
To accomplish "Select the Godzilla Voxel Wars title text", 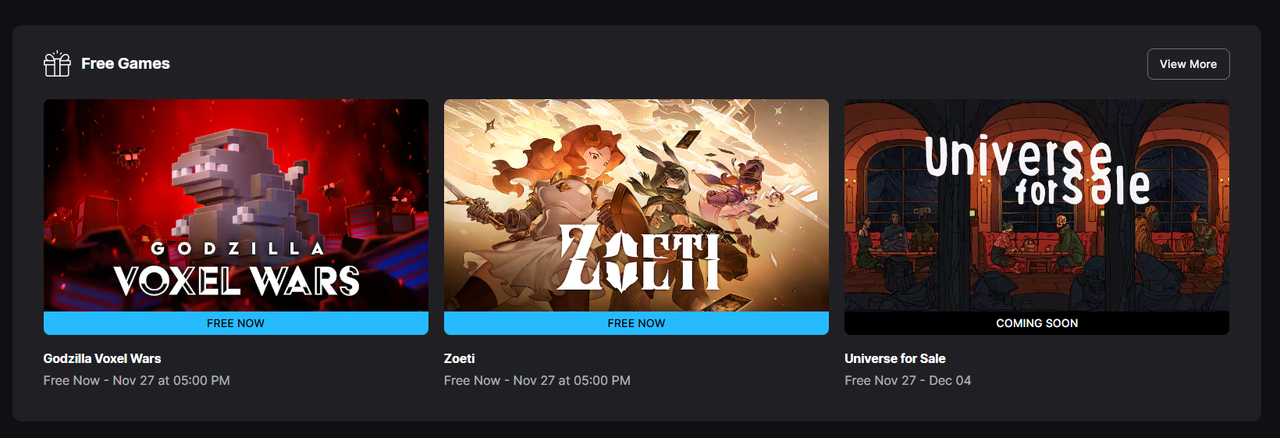I will tap(102, 358).
